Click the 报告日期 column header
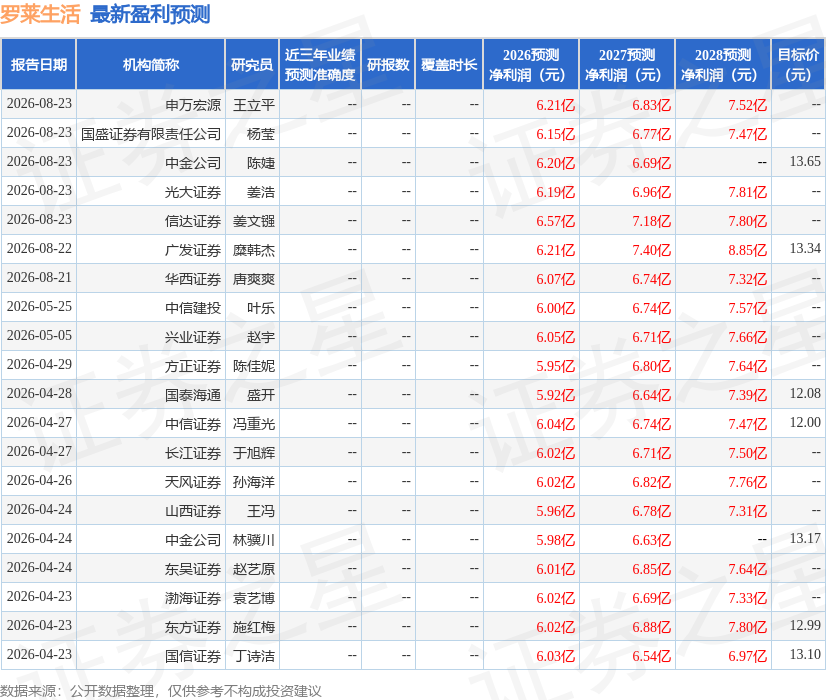This screenshot has width=826, height=700. pyautogui.click(x=39, y=65)
